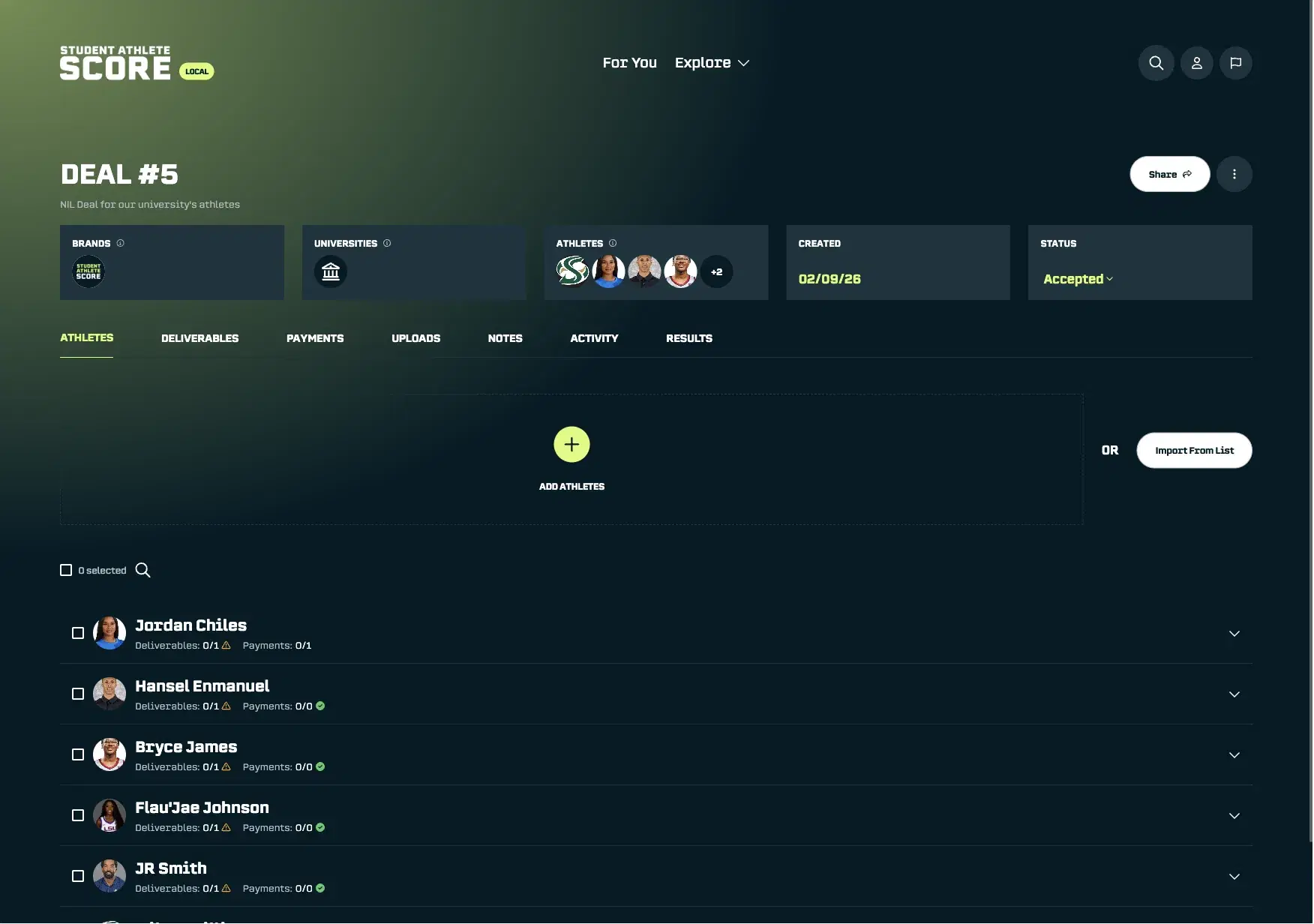Click the Bryce James name
This screenshot has height=924, width=1314.
(x=186, y=747)
